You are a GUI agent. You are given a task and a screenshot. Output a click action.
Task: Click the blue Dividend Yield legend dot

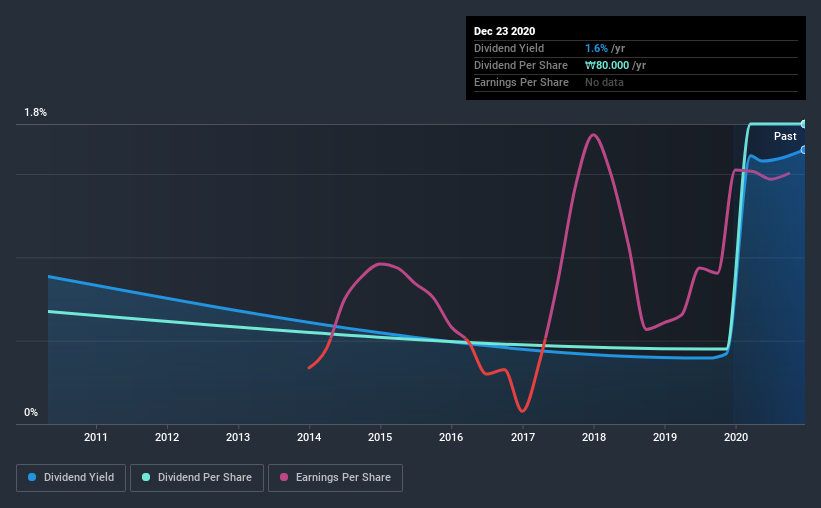[x=32, y=477]
